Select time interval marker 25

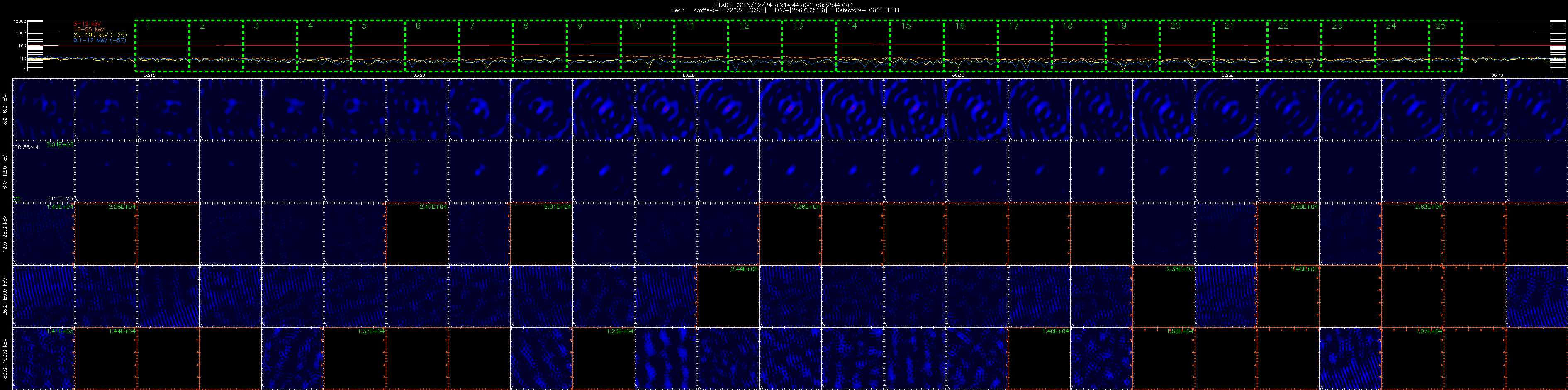coord(1440,26)
